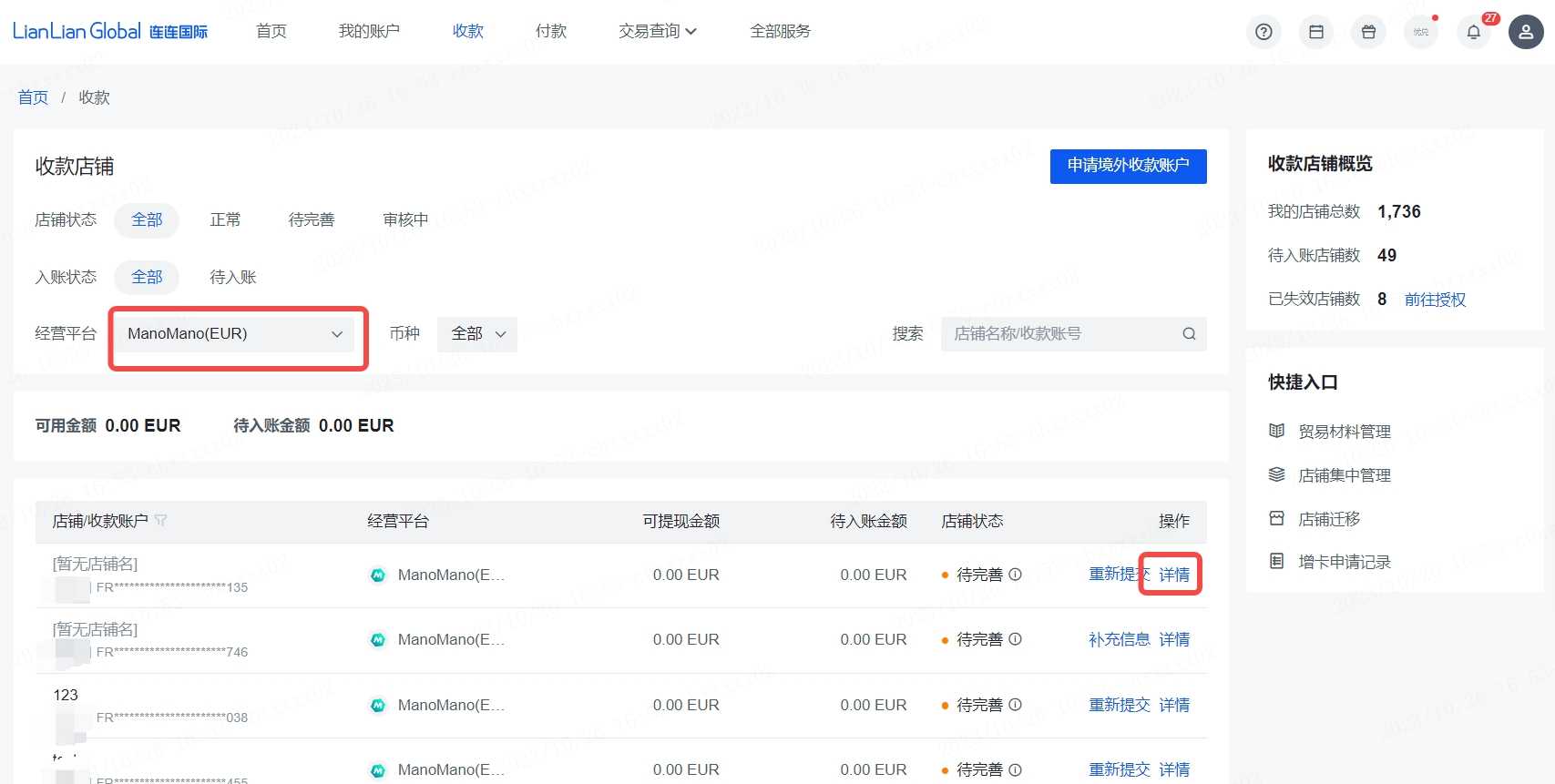Click the 申请境外收款账户 button
1555x784 pixels.
(1129, 166)
